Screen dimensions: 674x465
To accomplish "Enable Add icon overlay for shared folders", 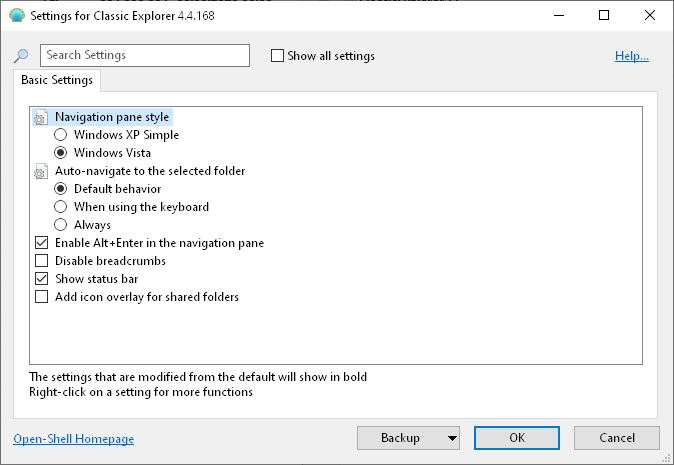I will pyautogui.click(x=42, y=297).
